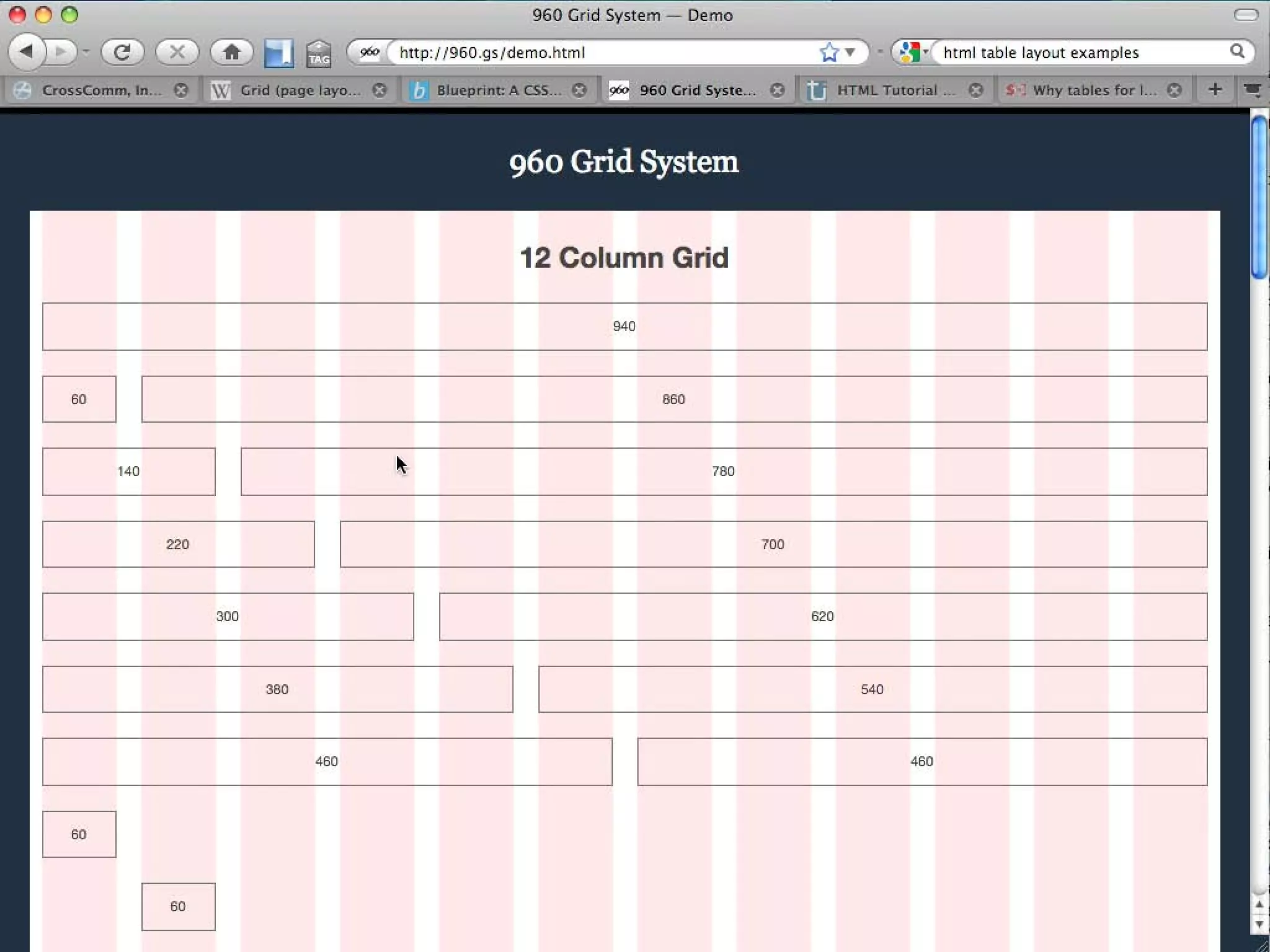The height and width of the screenshot is (952, 1270).
Task: Close the Why tables for layout tab
Action: click(x=1174, y=90)
